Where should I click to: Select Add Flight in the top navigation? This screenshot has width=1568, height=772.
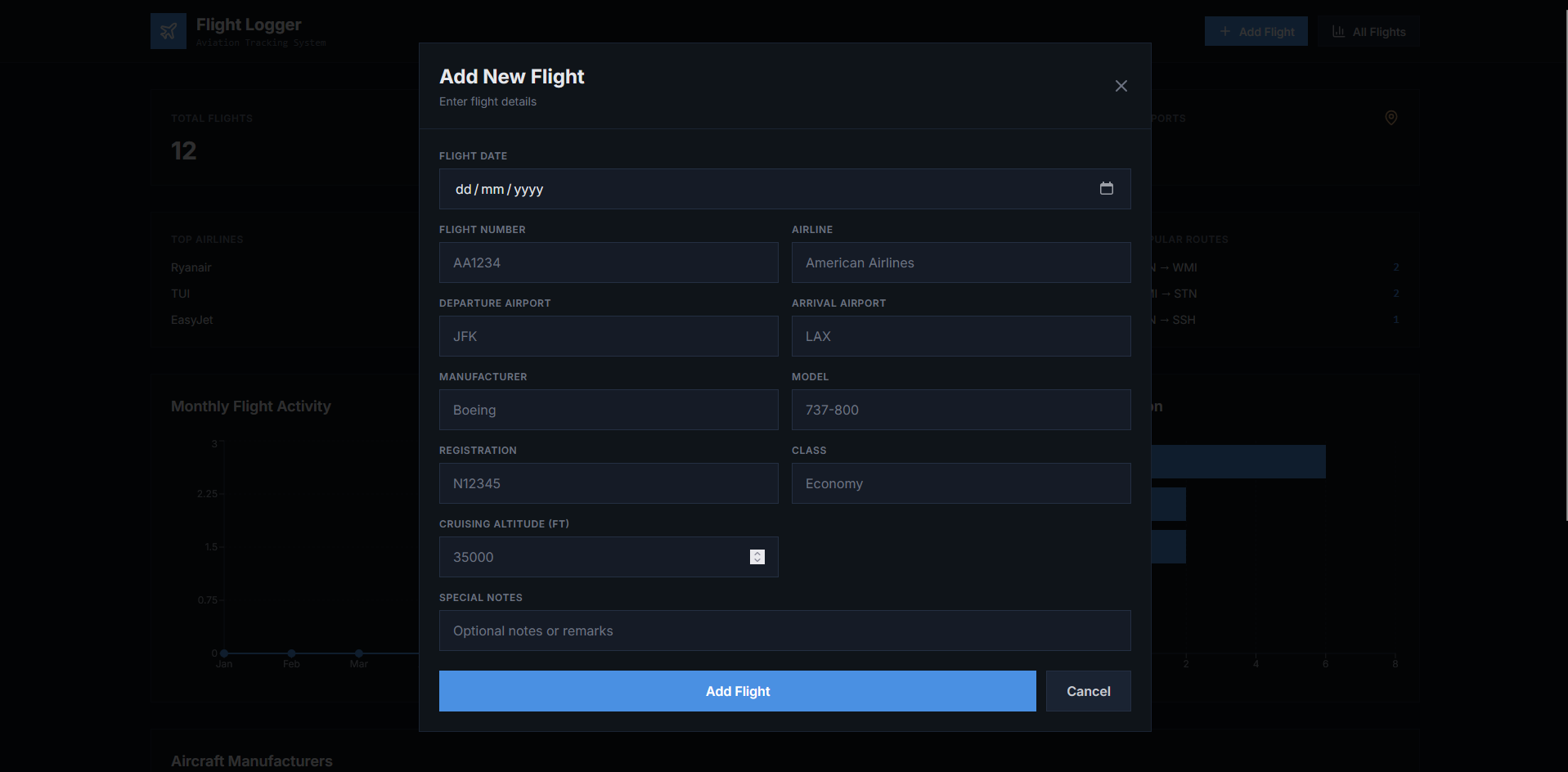point(1256,30)
